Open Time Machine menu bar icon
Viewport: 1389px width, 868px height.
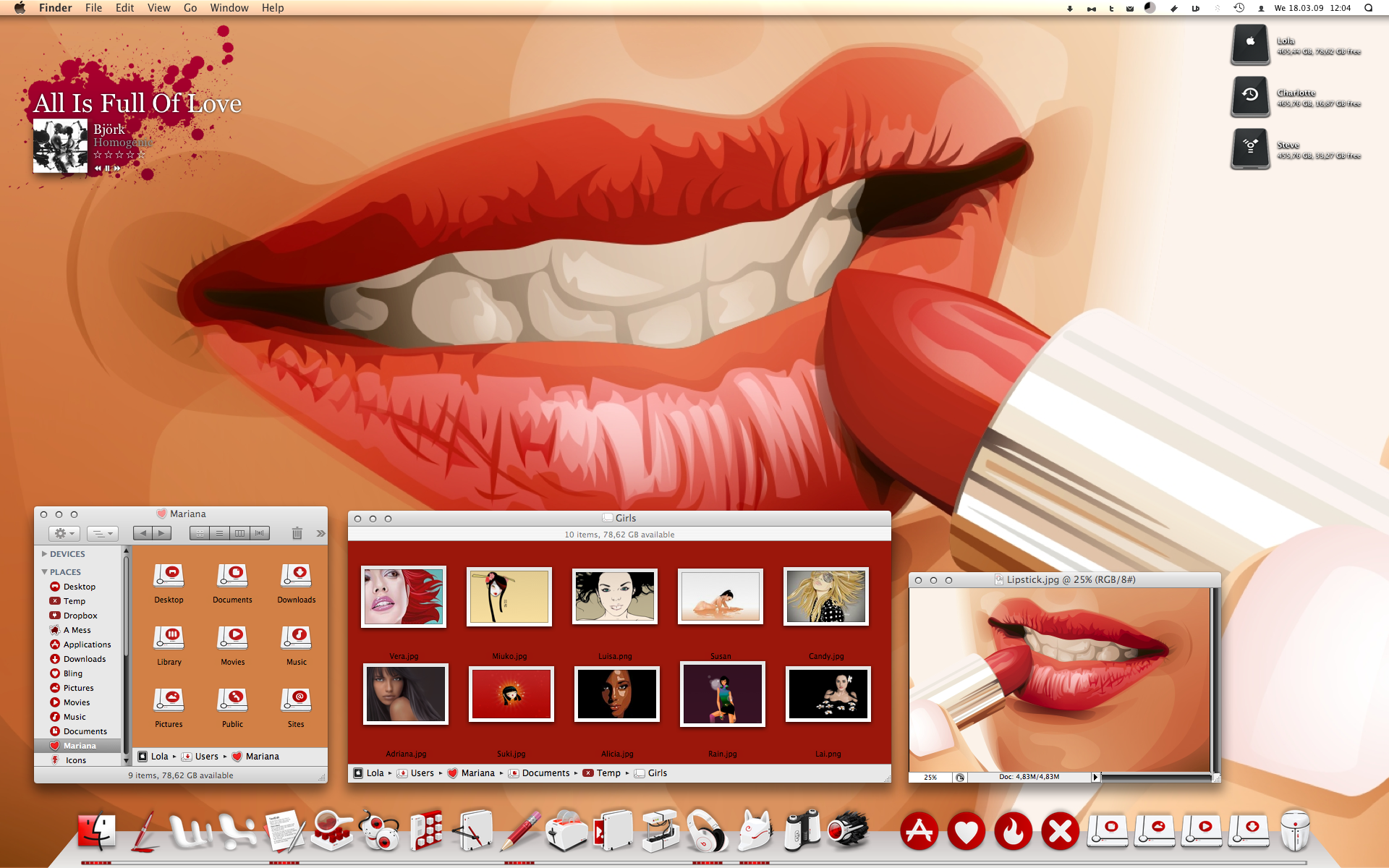[1239, 8]
